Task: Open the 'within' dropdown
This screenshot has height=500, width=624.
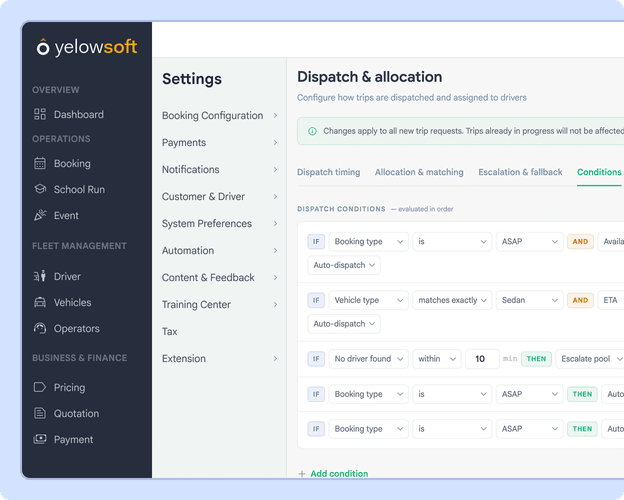Action: [437, 359]
